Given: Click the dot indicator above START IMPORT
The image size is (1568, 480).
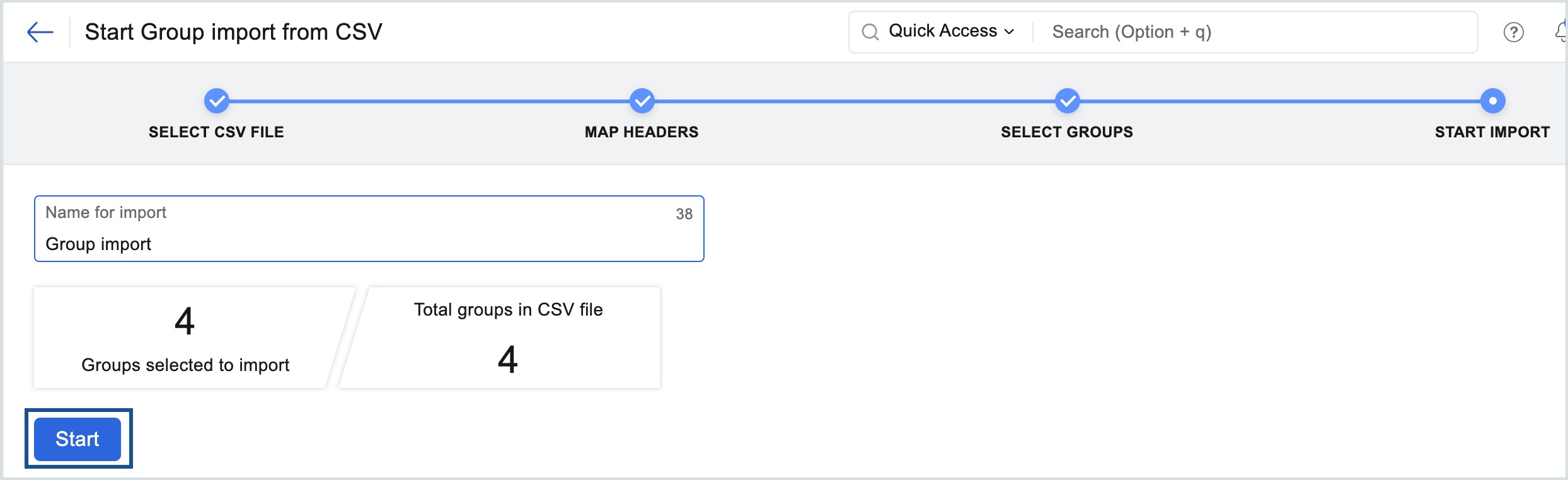Looking at the screenshot, I should pos(1492,100).
